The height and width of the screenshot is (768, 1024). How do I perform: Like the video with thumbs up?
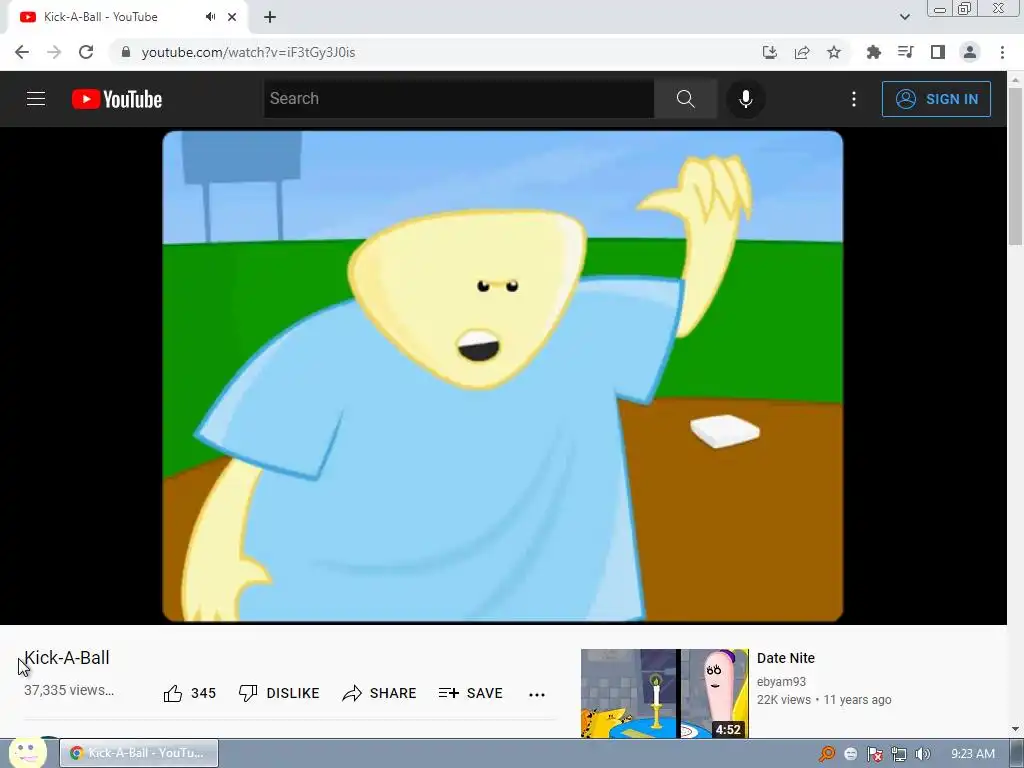(189, 693)
